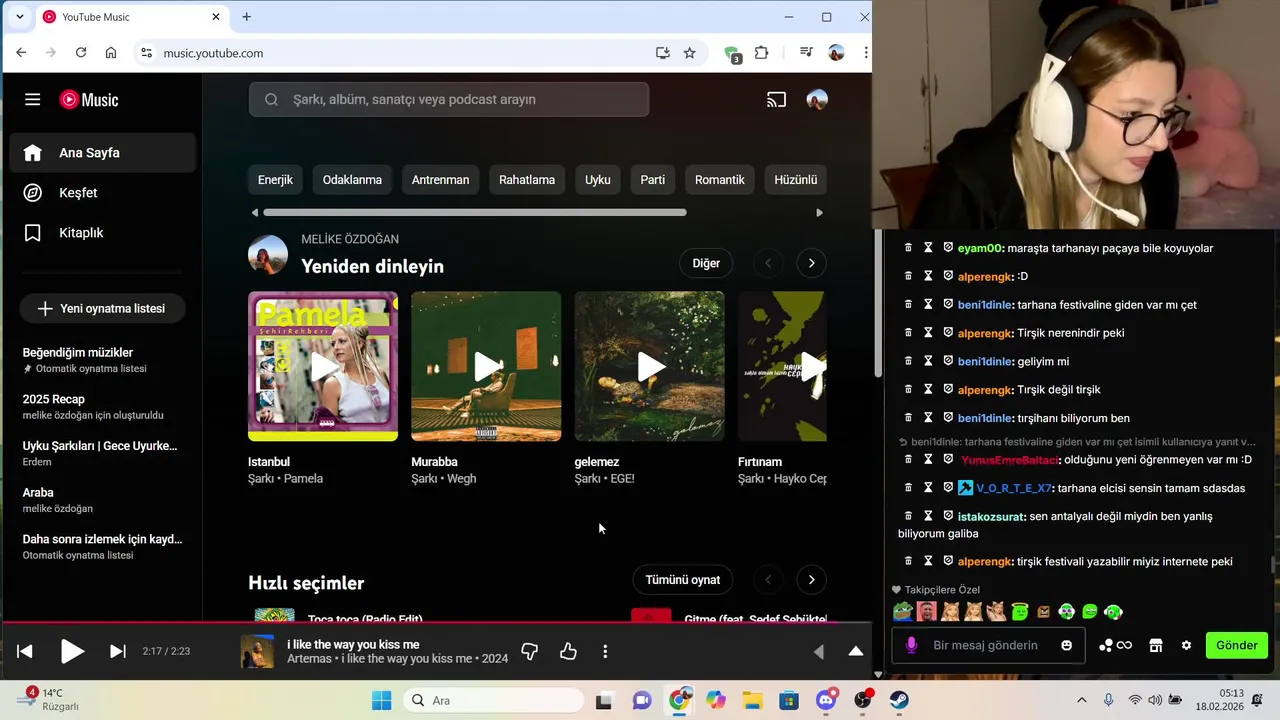Screen dimensions: 1280x720
Task: View site information icon in address bar
Action: (146, 53)
